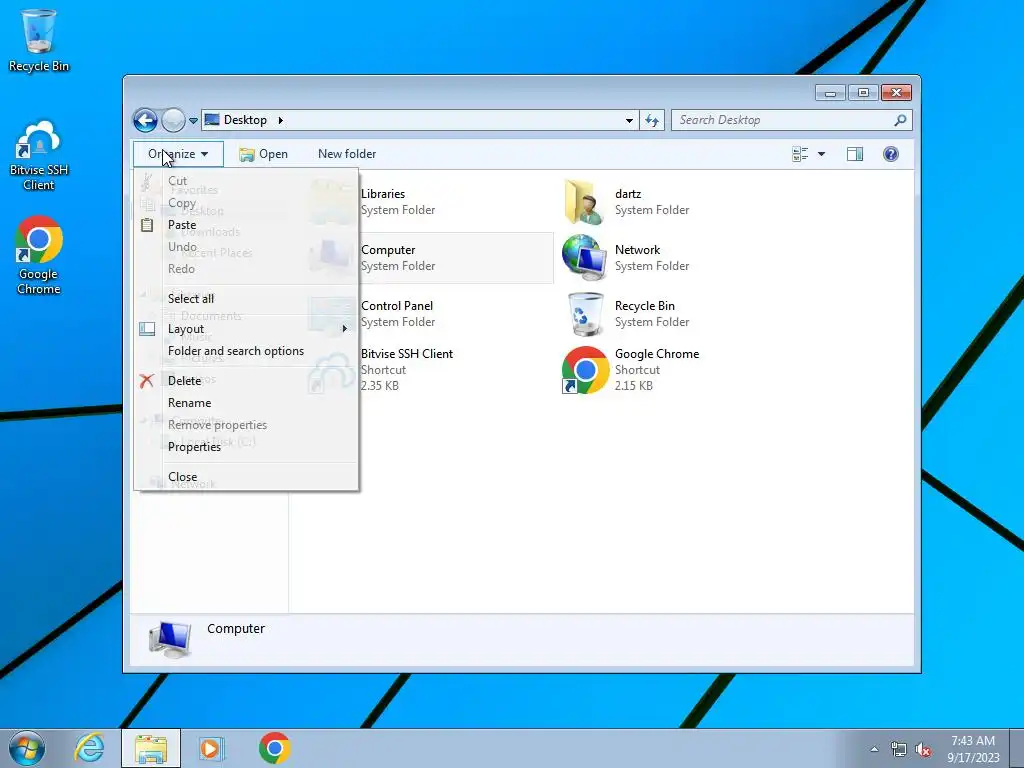
Task: Click the Show desktop strip
Action: click(1017, 748)
